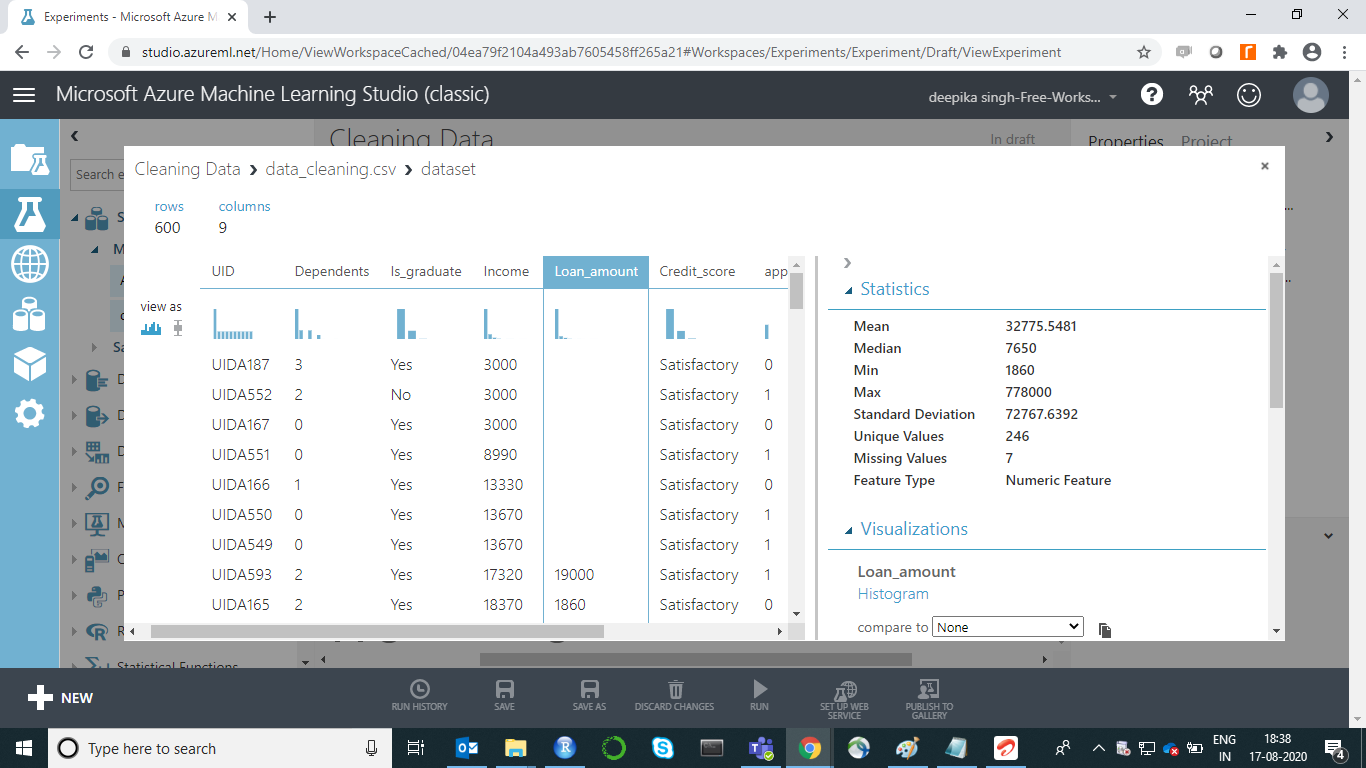The image size is (1366, 768).
Task: Click the data_cleaning.csv breadcrumb
Action: pos(331,169)
